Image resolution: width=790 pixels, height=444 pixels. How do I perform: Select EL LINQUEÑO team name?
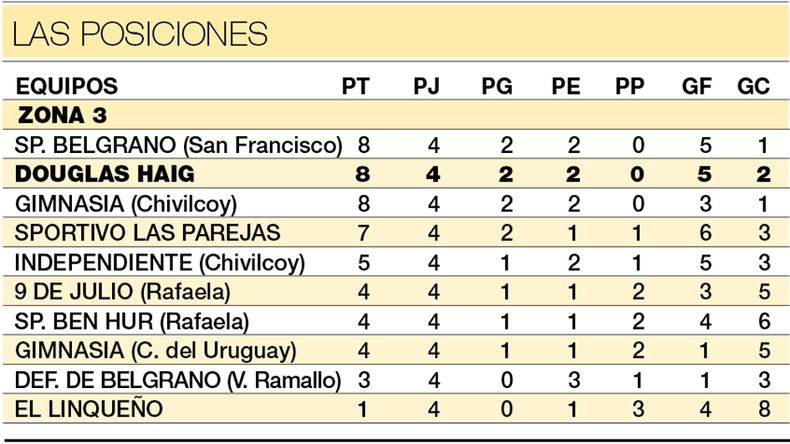(86, 410)
